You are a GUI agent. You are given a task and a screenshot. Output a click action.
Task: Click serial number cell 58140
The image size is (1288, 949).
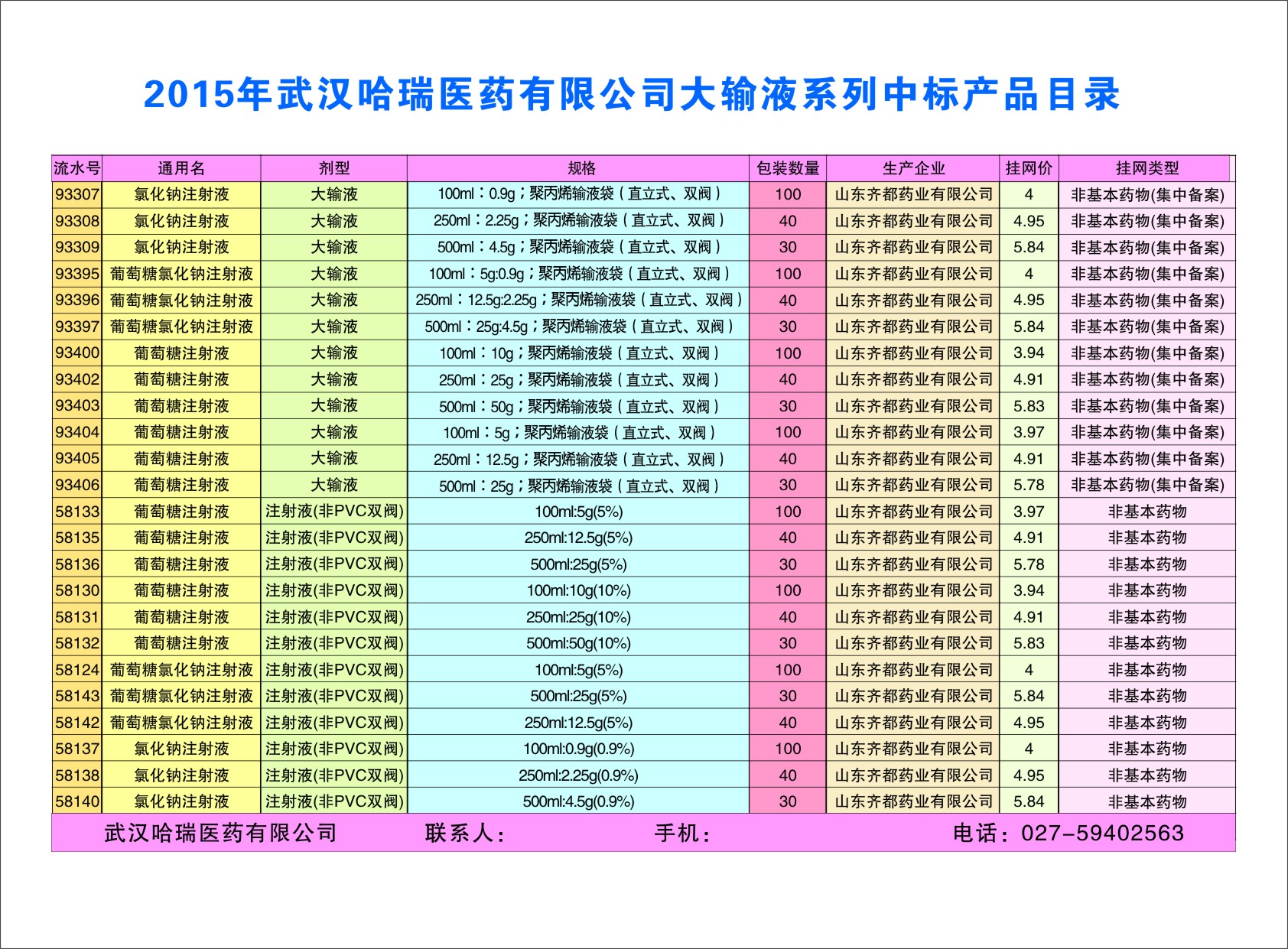76,801
